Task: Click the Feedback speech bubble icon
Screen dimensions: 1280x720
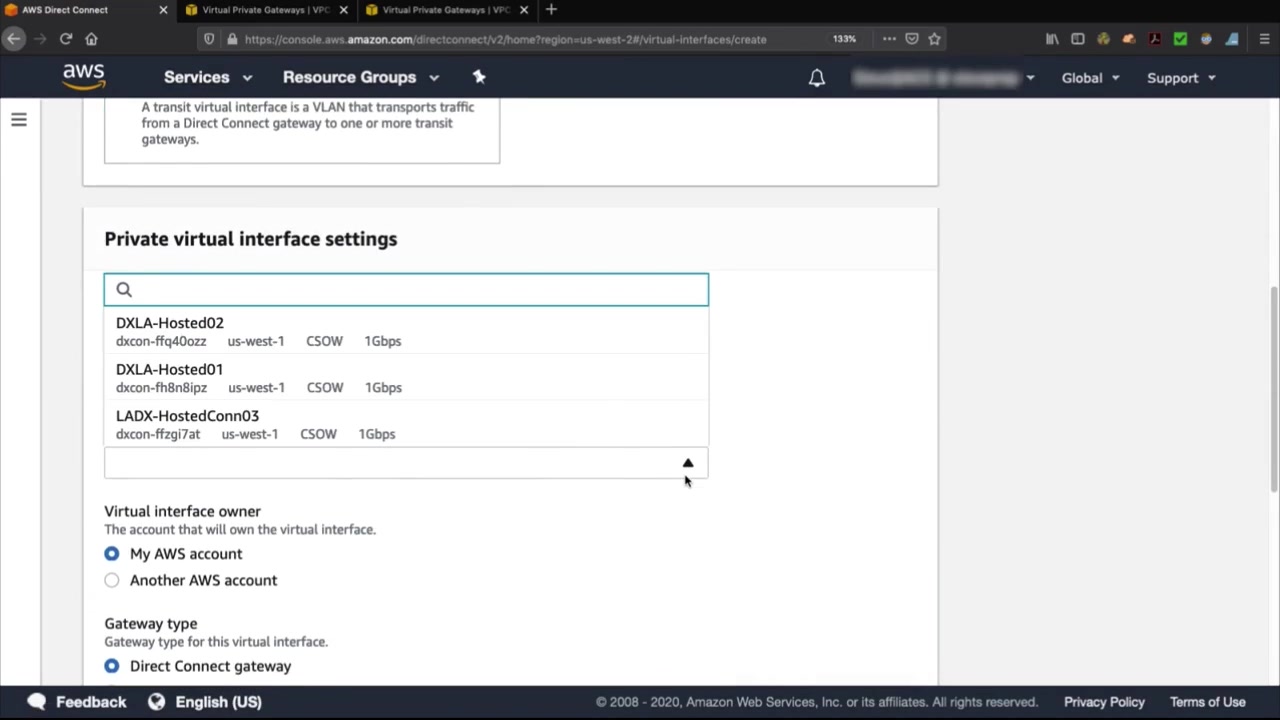Action: coord(37,702)
